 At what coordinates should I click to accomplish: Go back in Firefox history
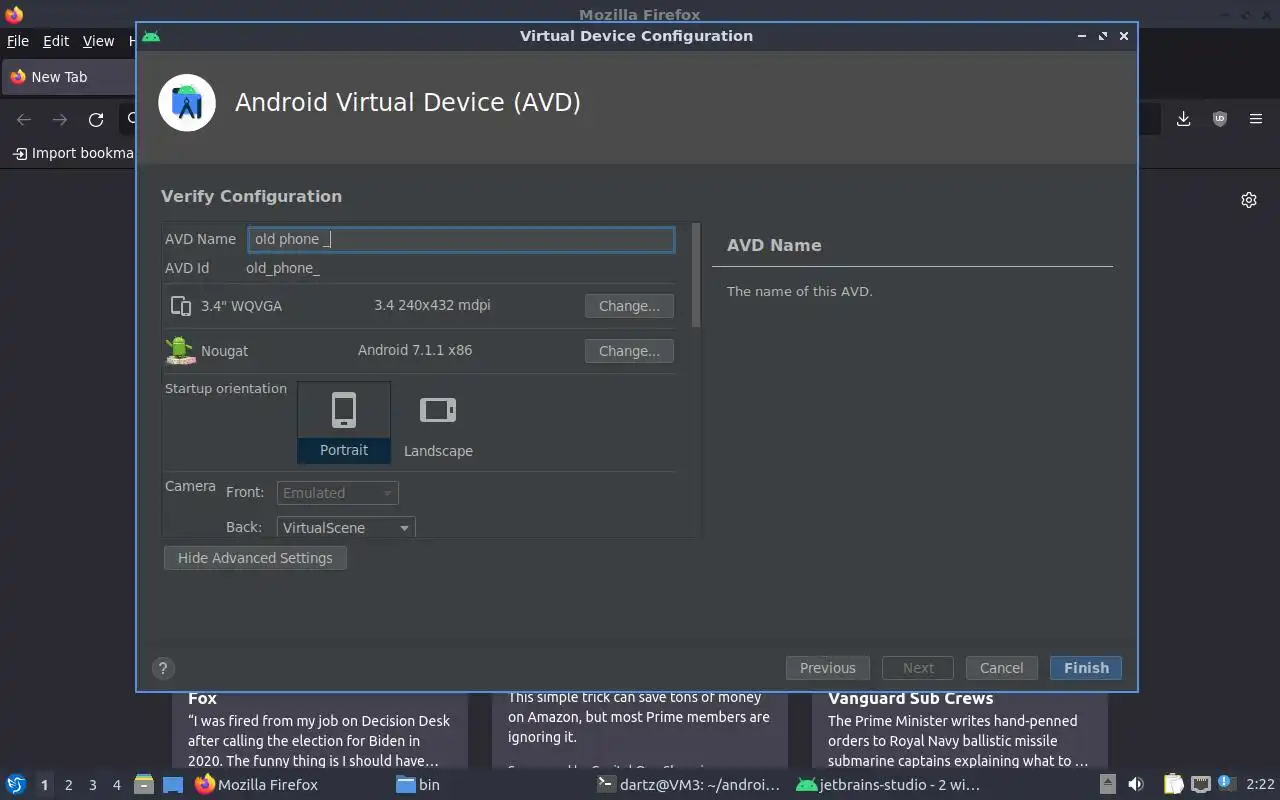click(24, 120)
